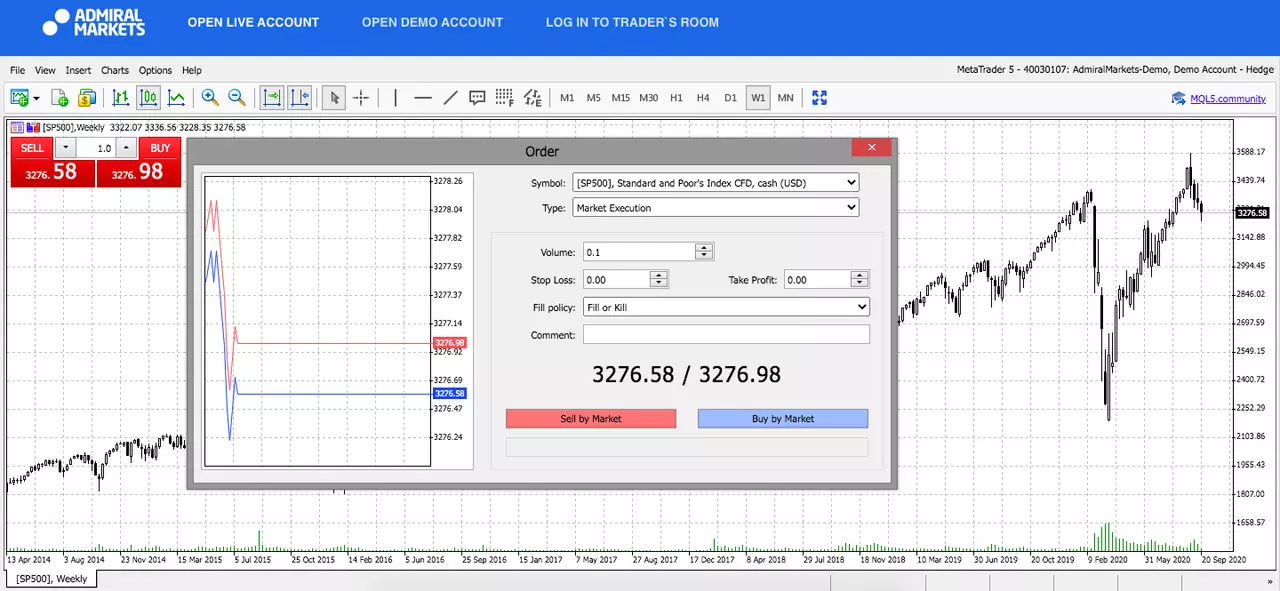
Task: Click the Comment text field
Action: click(726, 335)
